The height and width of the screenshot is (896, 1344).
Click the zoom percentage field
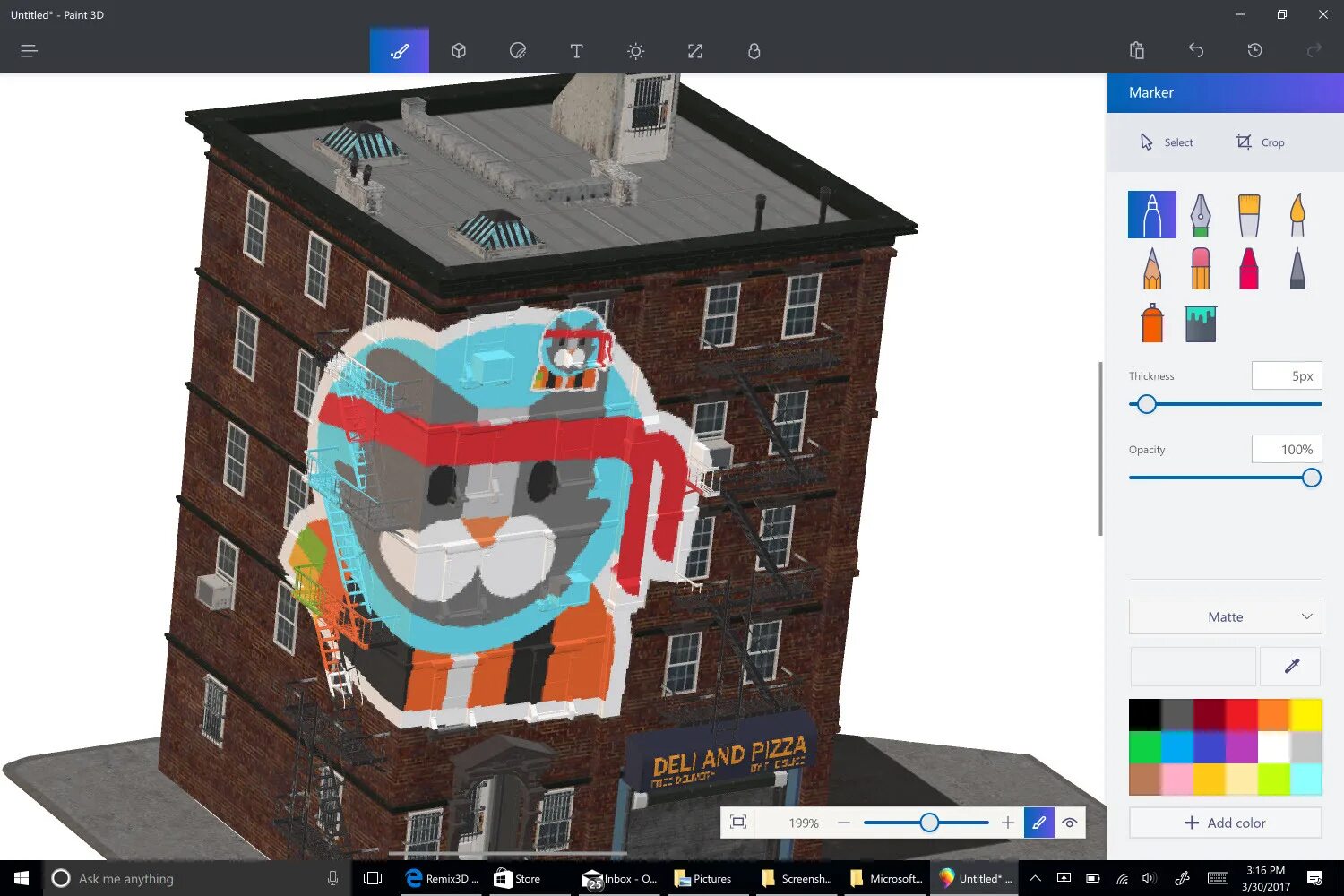803,822
